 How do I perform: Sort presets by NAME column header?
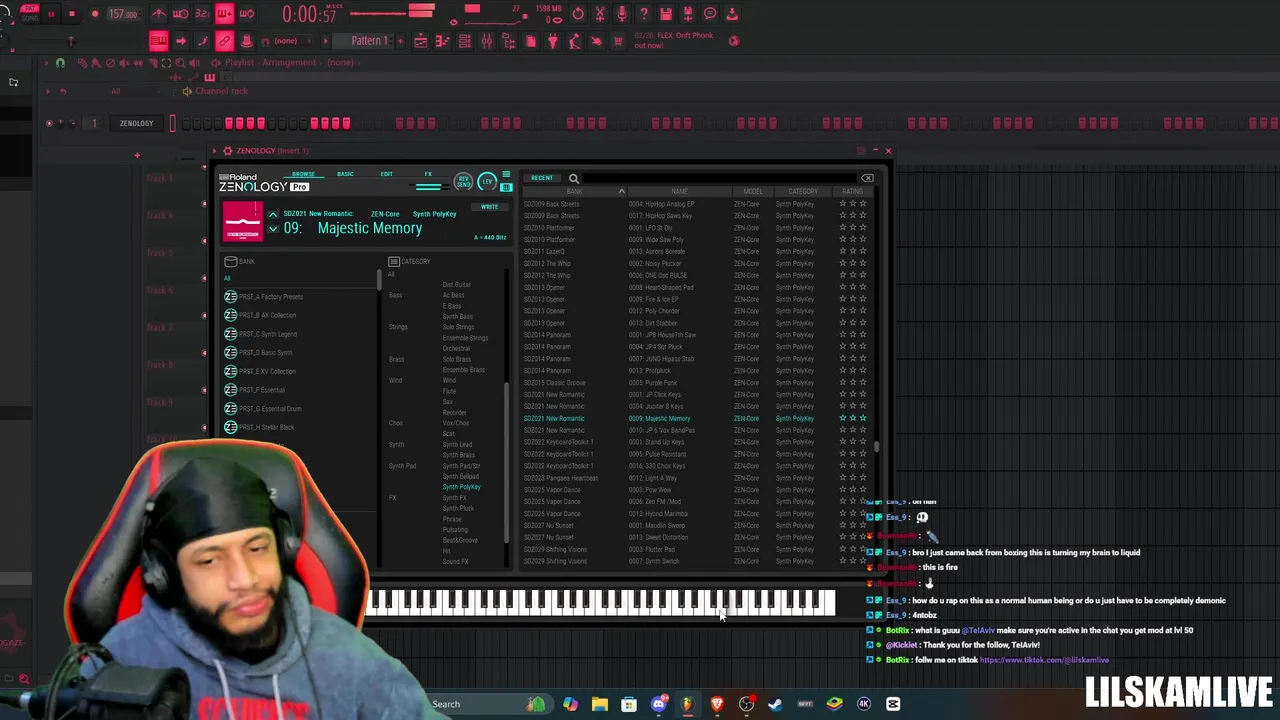pyautogui.click(x=679, y=191)
